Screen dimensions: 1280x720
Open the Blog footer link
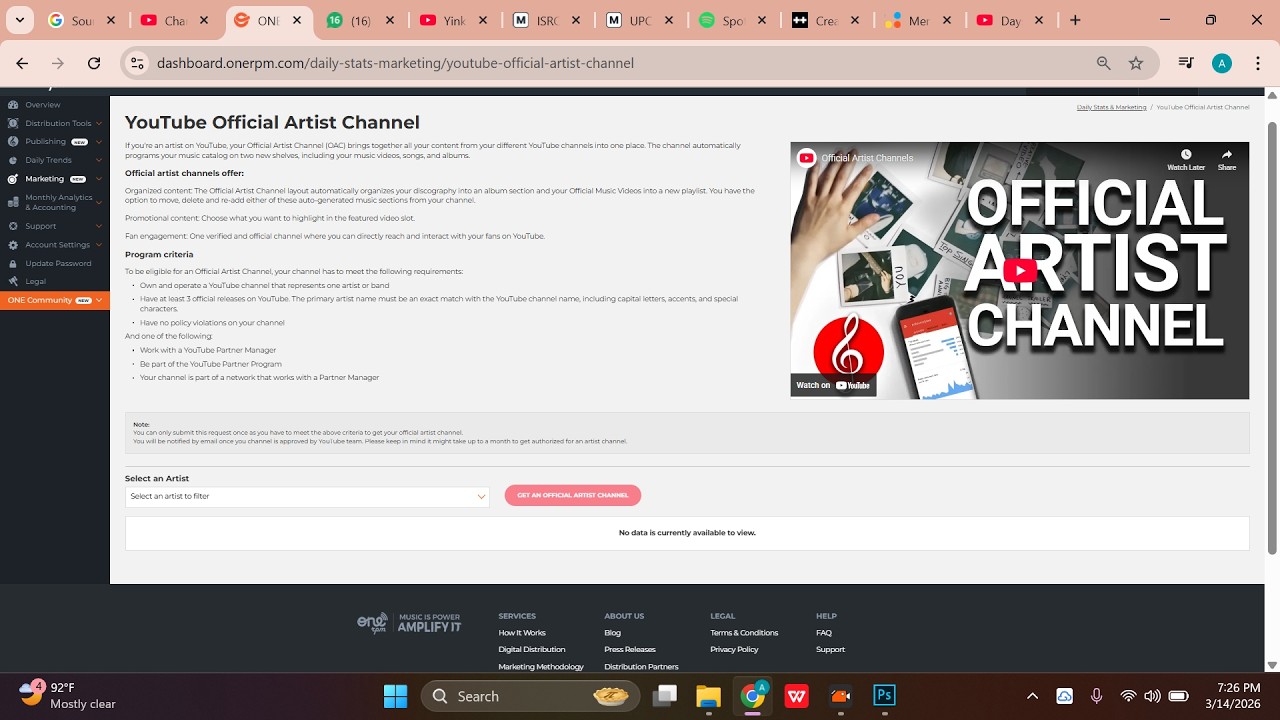(612, 632)
